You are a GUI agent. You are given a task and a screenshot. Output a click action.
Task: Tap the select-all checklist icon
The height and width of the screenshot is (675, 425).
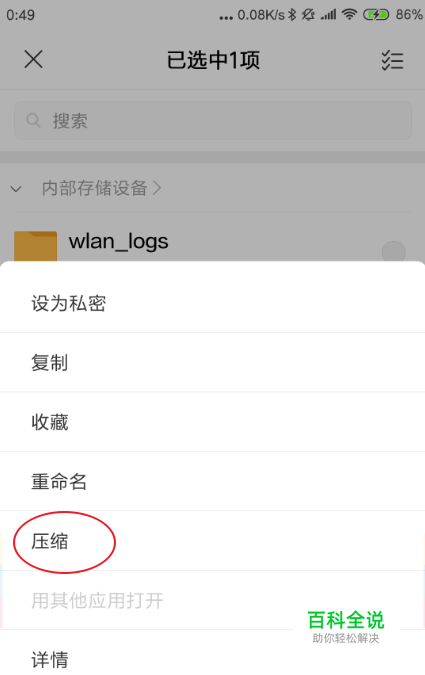[392, 60]
